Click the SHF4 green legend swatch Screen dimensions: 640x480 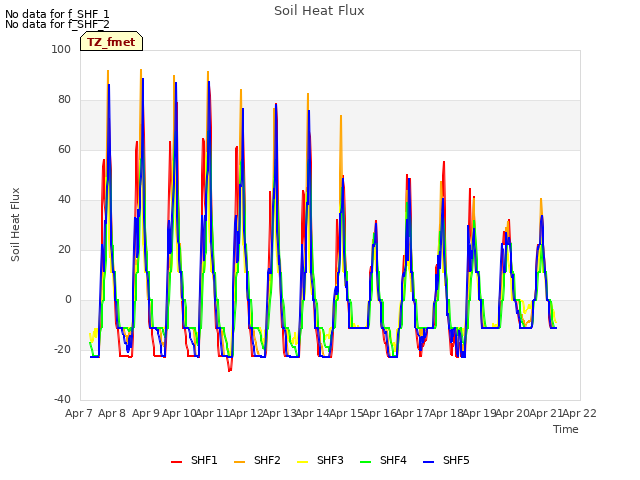[x=366, y=462]
